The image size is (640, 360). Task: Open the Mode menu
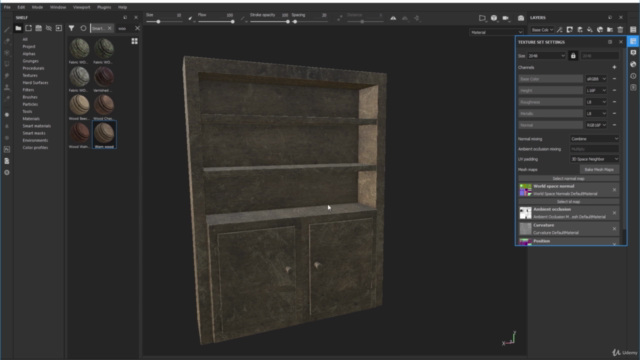38,7
